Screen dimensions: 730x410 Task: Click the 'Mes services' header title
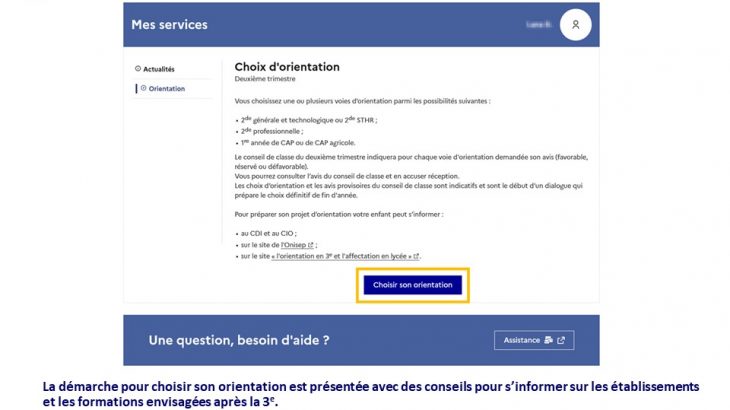pyautogui.click(x=169, y=24)
